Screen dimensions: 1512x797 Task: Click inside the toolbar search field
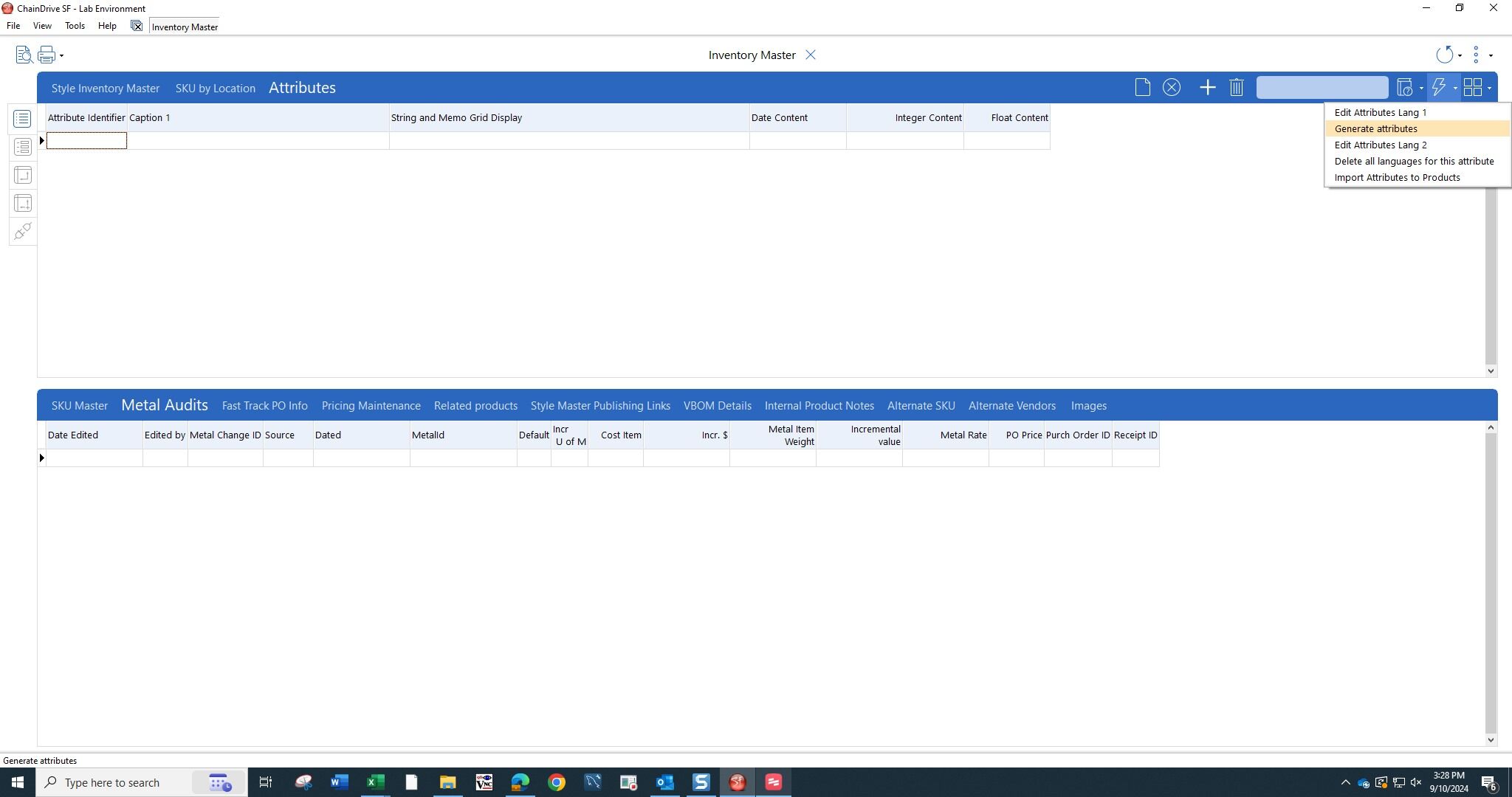(1322, 87)
